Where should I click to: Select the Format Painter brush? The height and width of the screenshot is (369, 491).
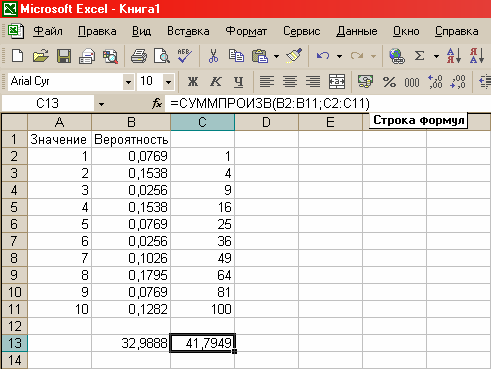pos(294,56)
